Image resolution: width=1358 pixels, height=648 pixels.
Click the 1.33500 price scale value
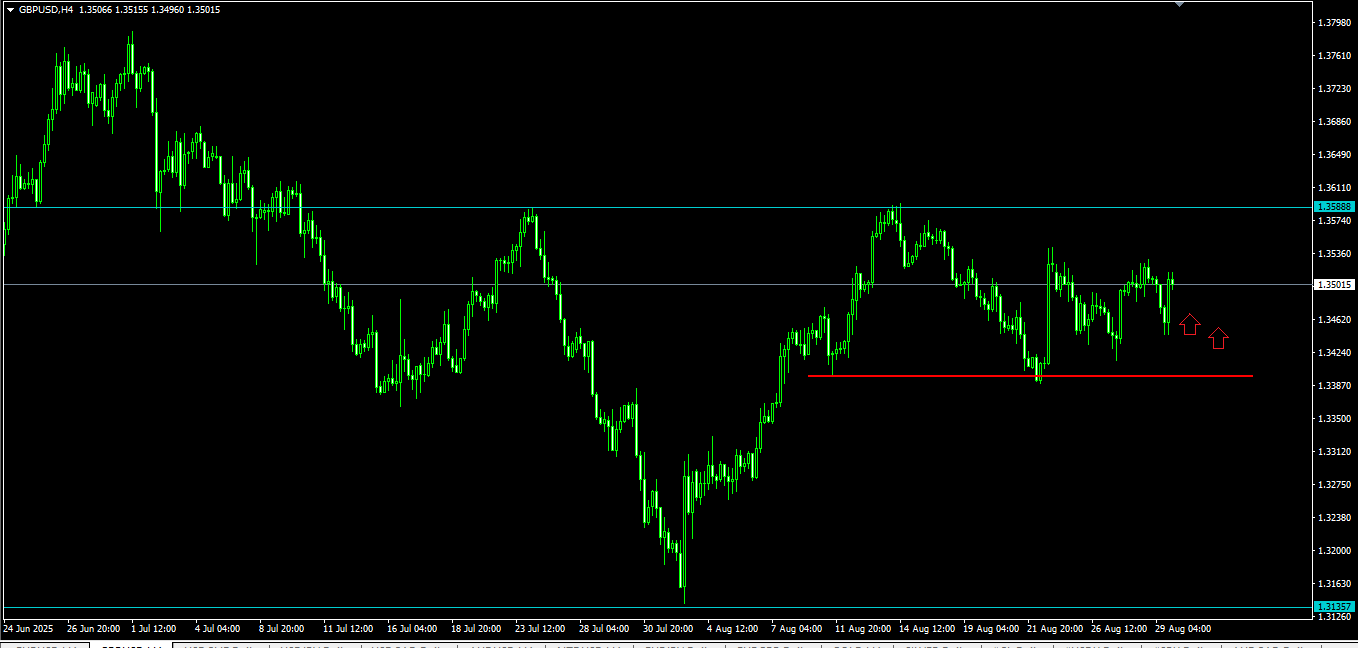pyautogui.click(x=1336, y=419)
